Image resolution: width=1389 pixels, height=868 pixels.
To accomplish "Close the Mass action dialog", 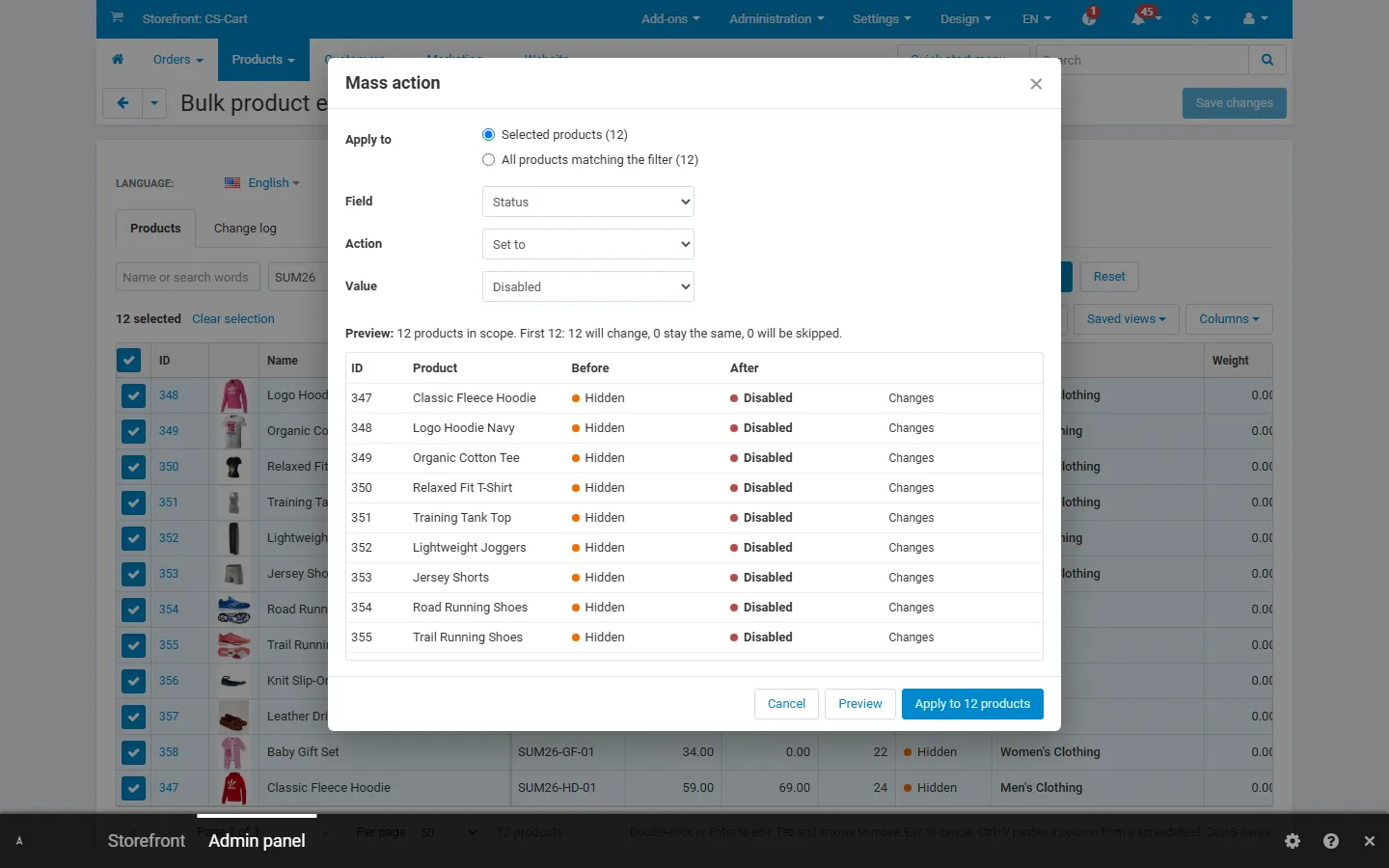I will click(x=1036, y=84).
